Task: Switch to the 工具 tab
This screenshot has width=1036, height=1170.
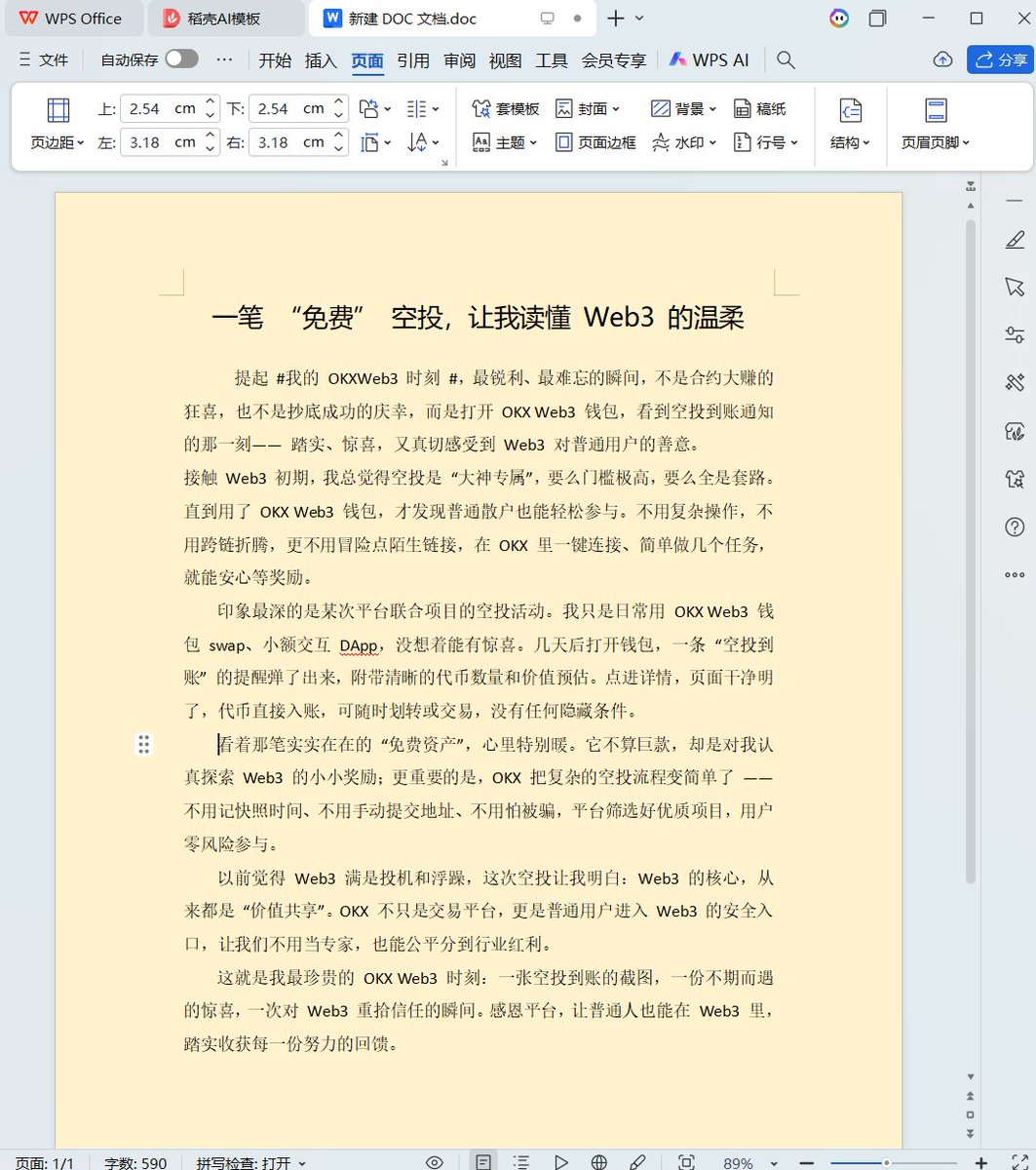Action: [551, 59]
